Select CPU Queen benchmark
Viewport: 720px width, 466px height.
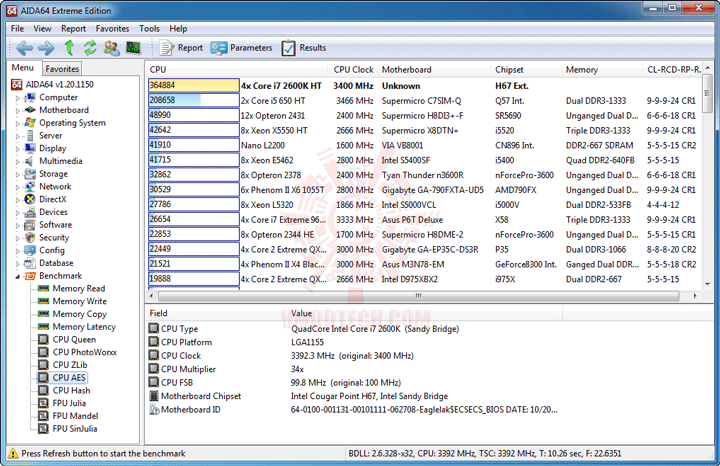pos(74,340)
